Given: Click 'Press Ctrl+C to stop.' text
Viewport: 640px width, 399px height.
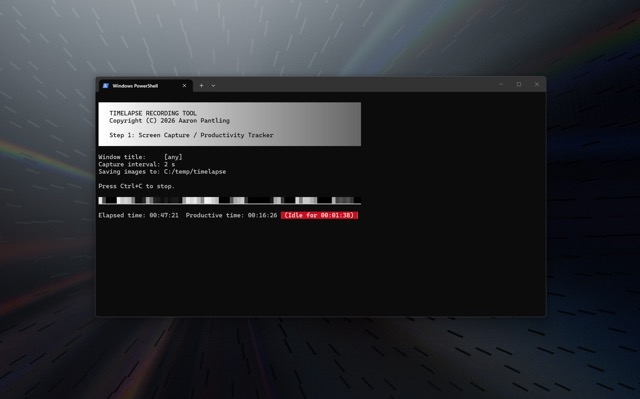Looking at the screenshot, I should pos(137,186).
